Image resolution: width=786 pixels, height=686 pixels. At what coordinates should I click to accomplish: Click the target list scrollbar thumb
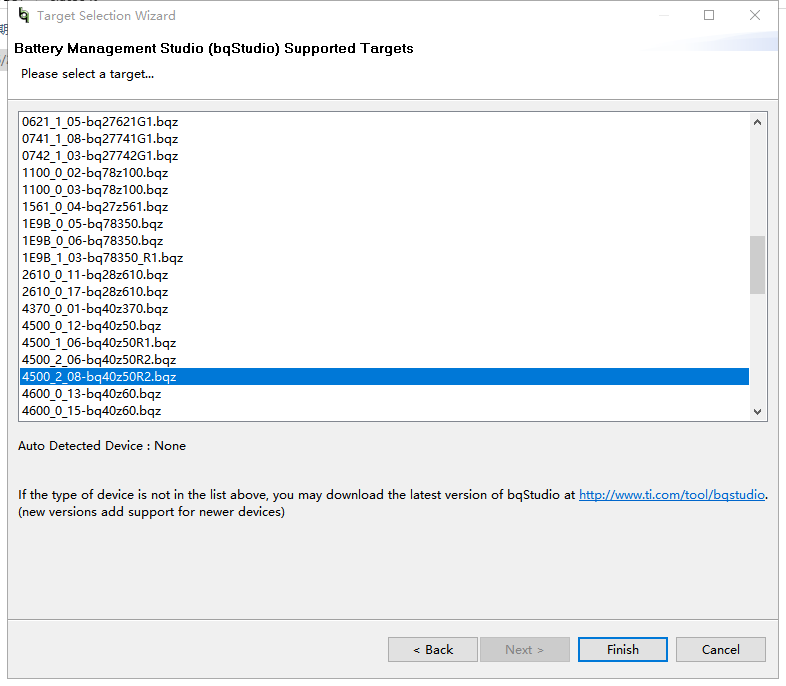pyautogui.click(x=757, y=265)
